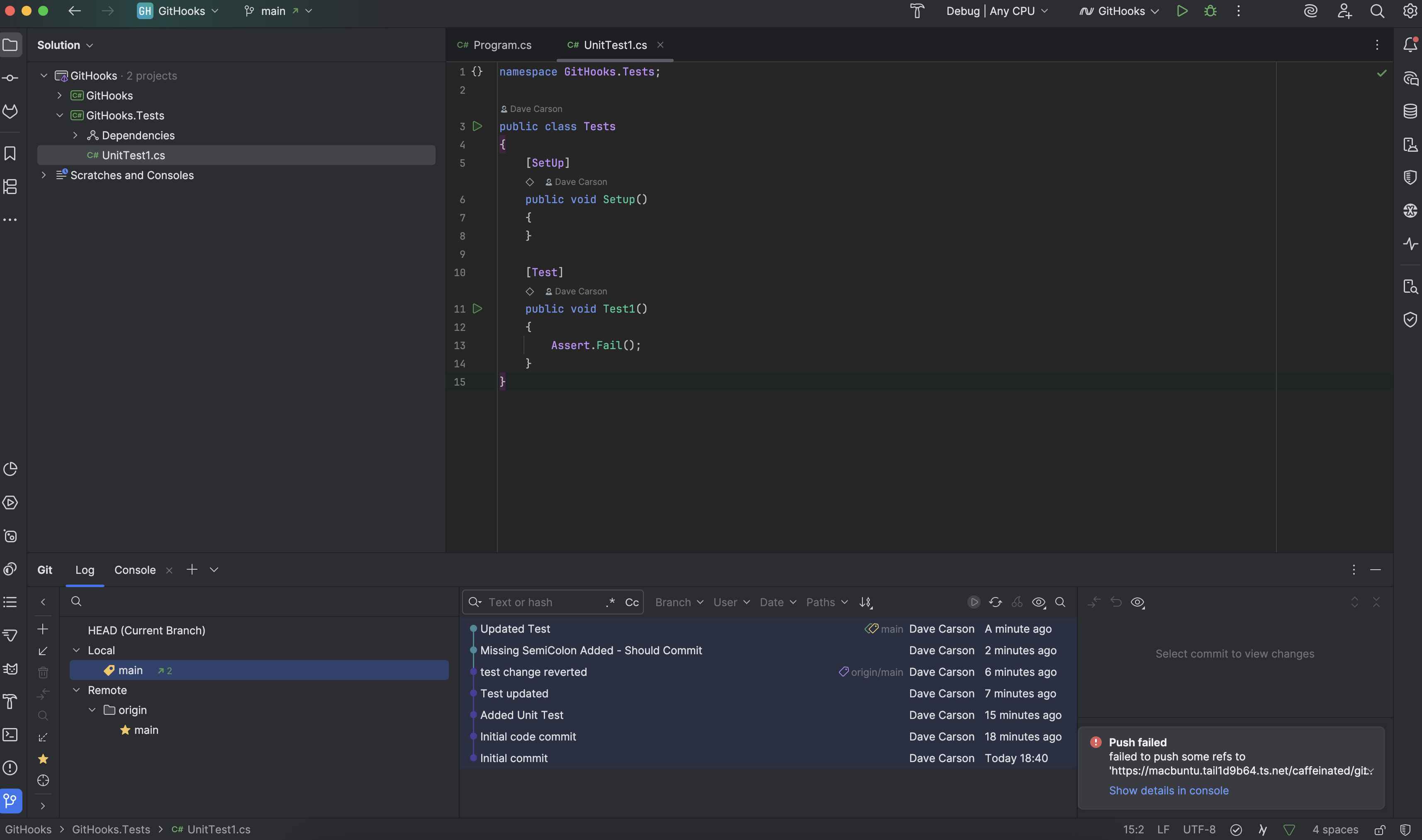Open the Notifications bell icon

[x=1410, y=45]
